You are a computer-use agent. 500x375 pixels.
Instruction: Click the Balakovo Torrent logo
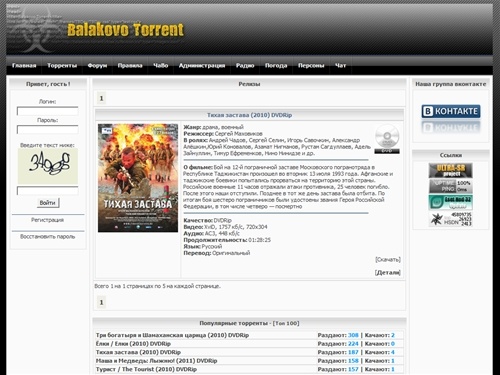click(x=125, y=30)
